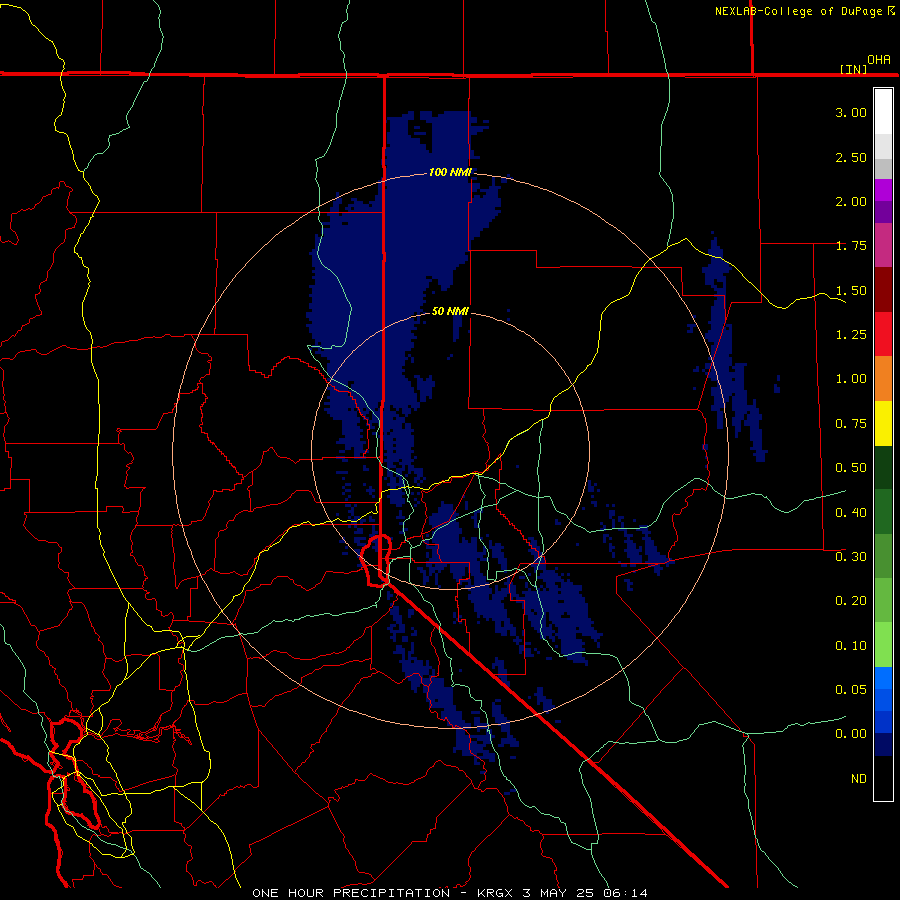Click the '1.25' scale label

coord(851,335)
